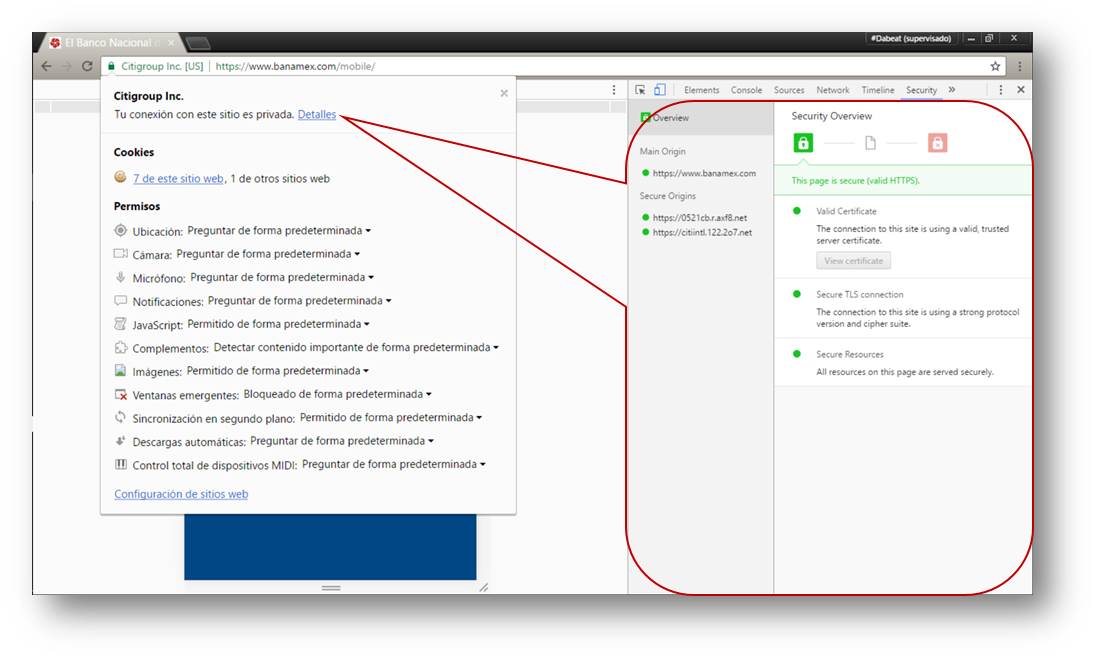
Task: Open Configuración de sitios web link
Action: point(181,494)
